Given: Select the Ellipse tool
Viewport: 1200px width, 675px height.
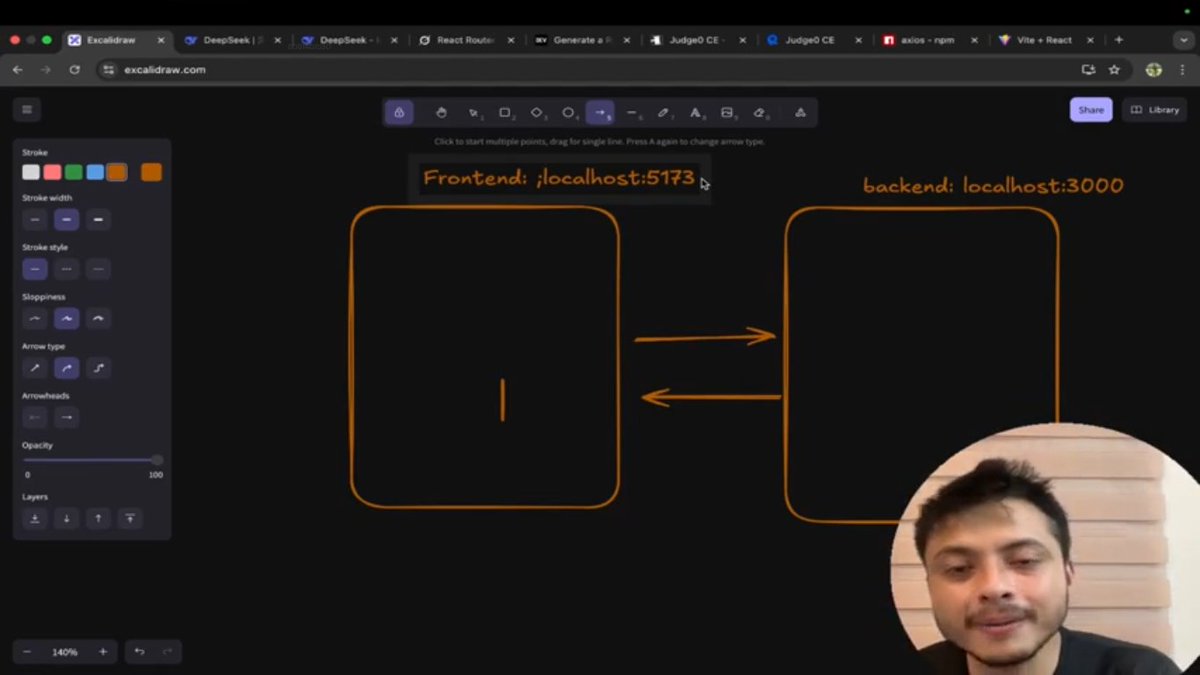Looking at the screenshot, I should (569, 112).
